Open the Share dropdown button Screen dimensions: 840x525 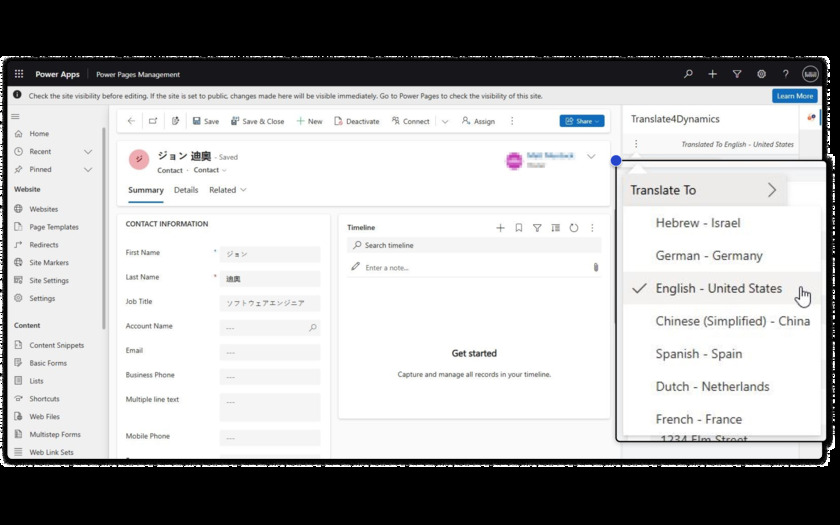582,121
